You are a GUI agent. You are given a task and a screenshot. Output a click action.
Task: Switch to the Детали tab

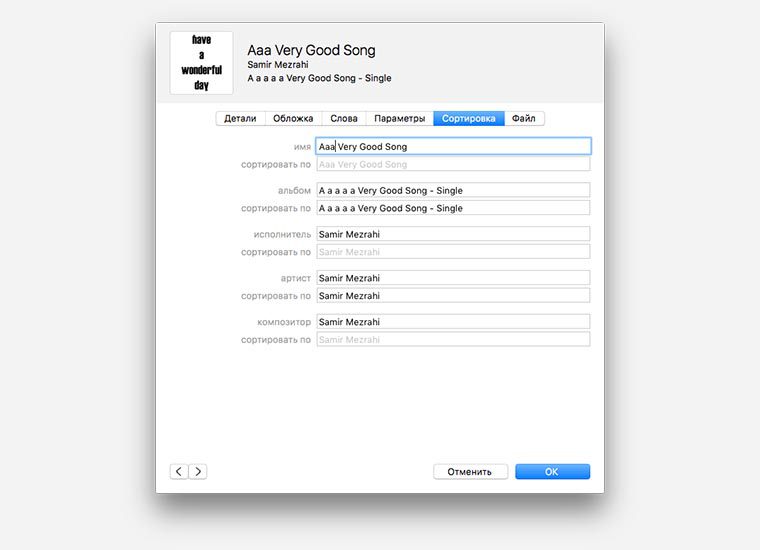[240, 118]
